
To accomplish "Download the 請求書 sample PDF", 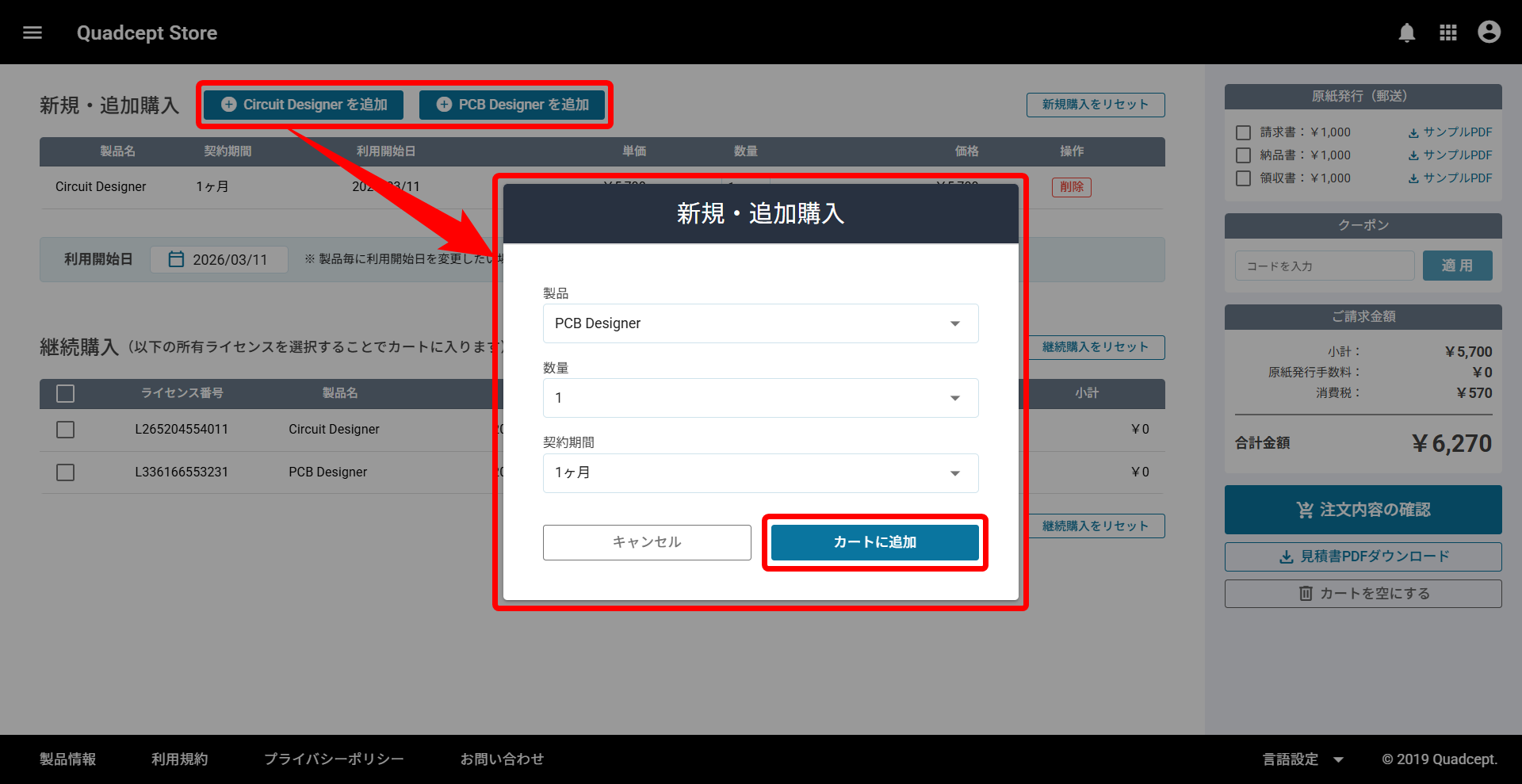I will pos(1450,132).
